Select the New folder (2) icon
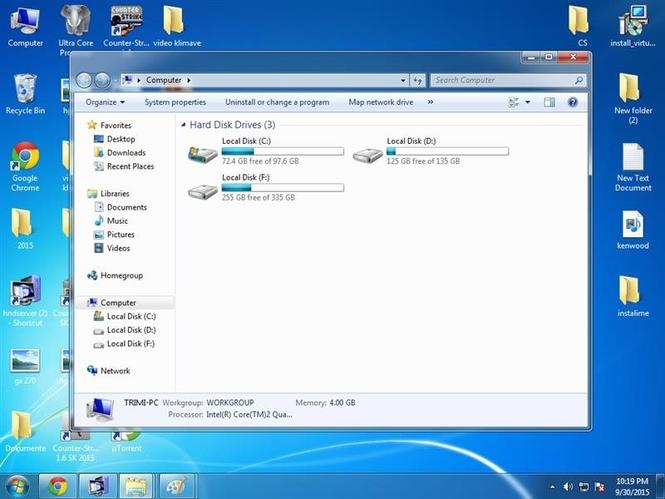 [633, 98]
